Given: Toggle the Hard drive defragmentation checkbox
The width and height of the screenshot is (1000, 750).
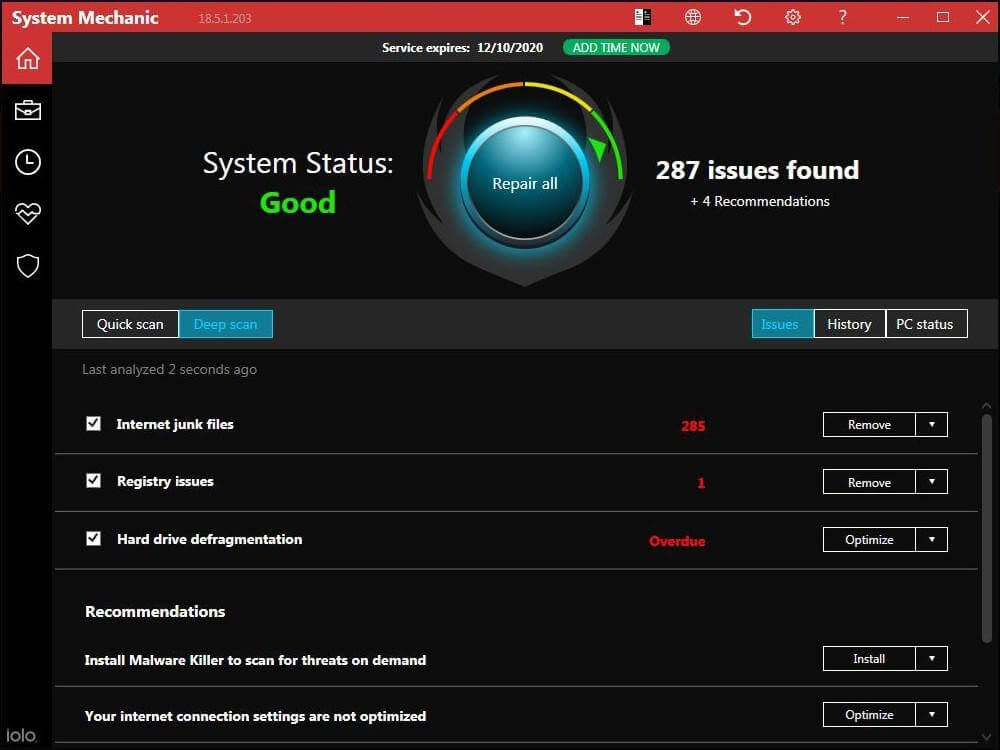Looking at the screenshot, I should (x=93, y=538).
